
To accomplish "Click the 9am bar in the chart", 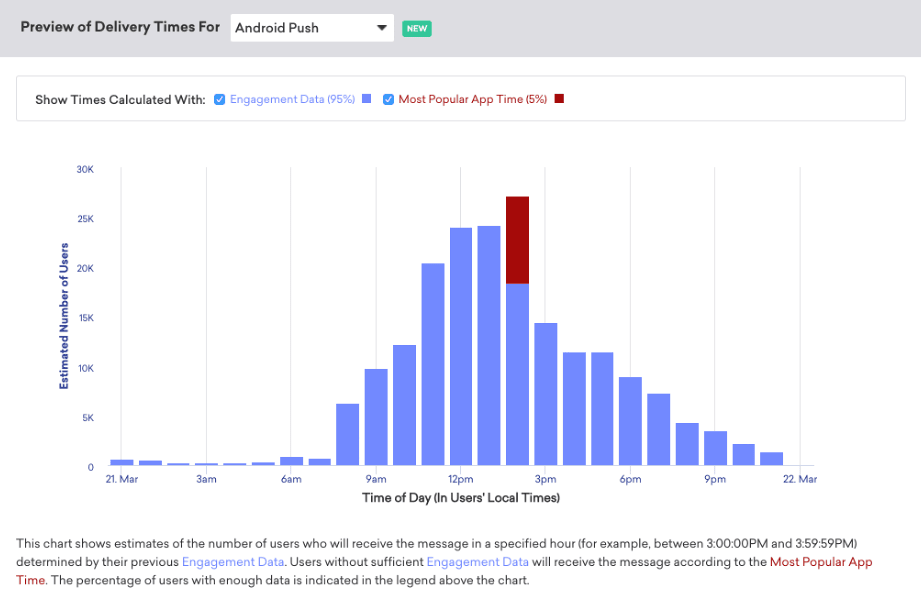I will point(376,417).
